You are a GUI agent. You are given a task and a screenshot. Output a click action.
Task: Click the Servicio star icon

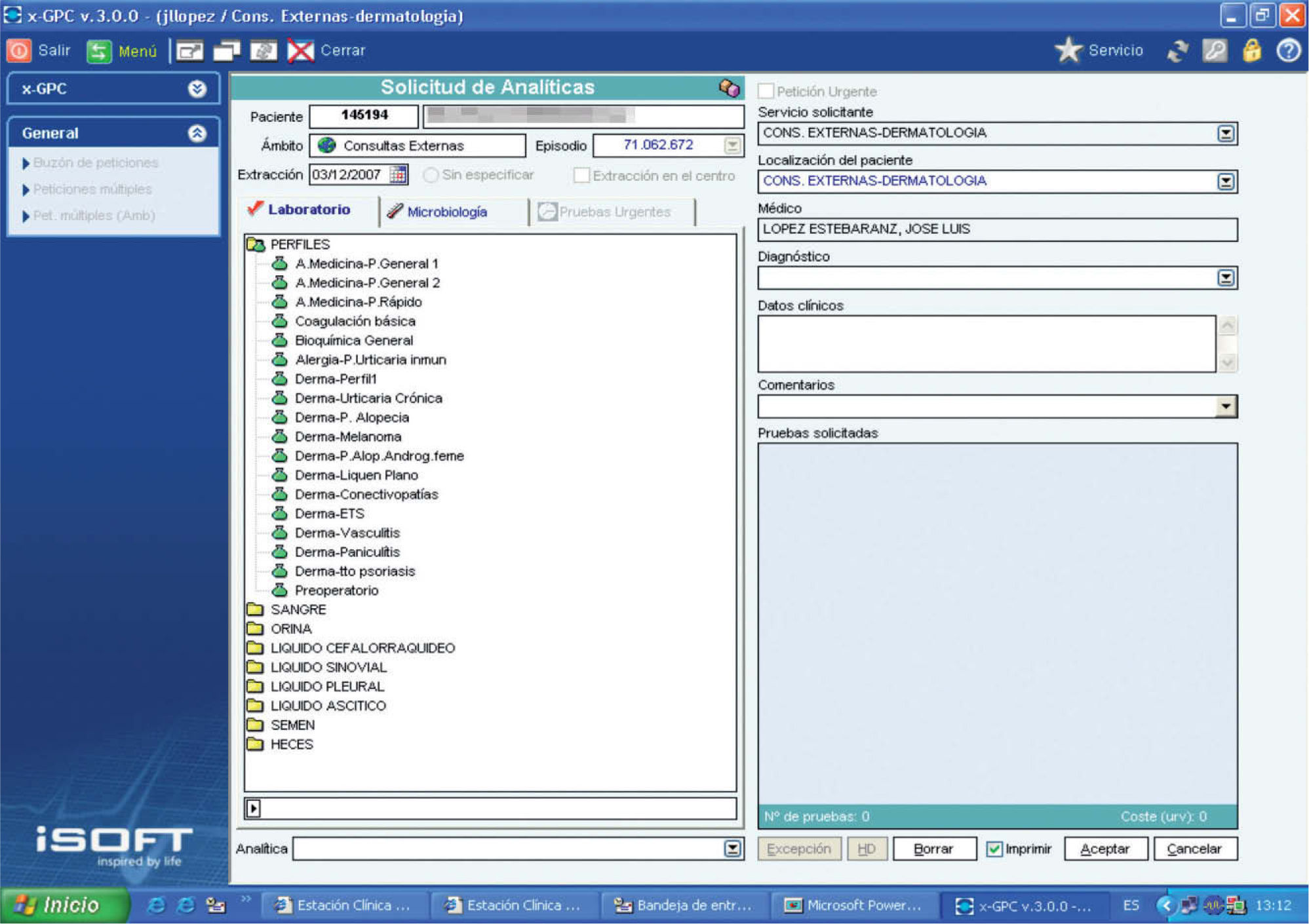(1069, 50)
